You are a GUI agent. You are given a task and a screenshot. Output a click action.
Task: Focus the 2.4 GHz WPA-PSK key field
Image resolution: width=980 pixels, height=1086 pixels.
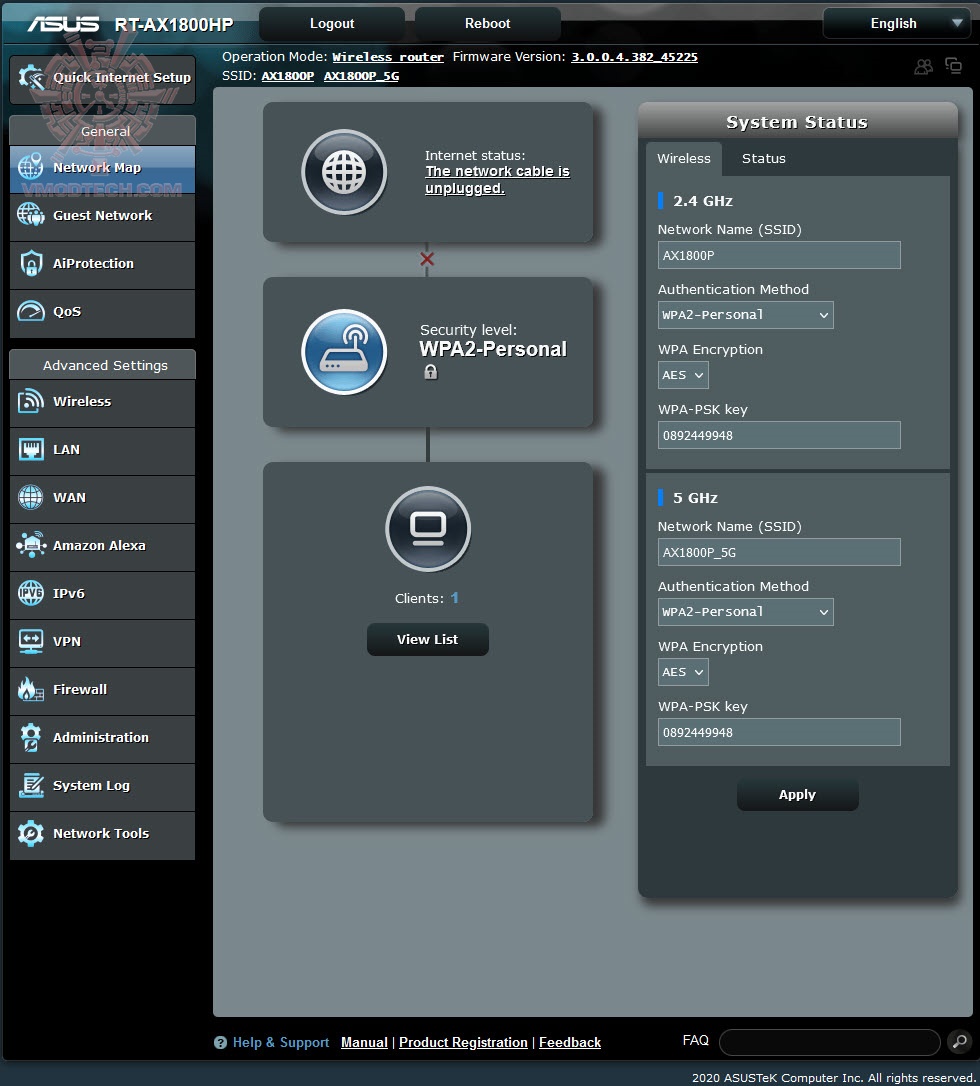click(x=779, y=435)
